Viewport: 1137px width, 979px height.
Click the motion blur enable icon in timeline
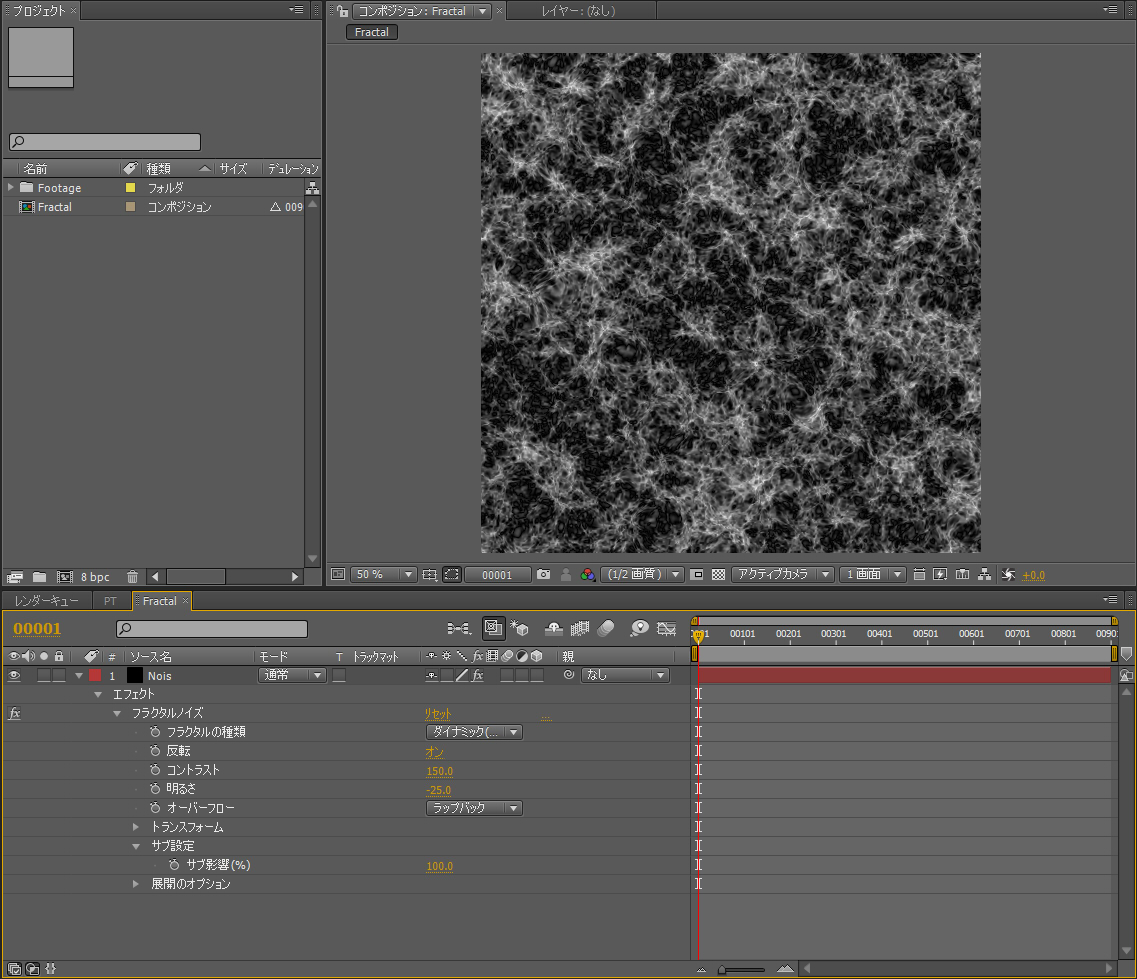tap(607, 628)
